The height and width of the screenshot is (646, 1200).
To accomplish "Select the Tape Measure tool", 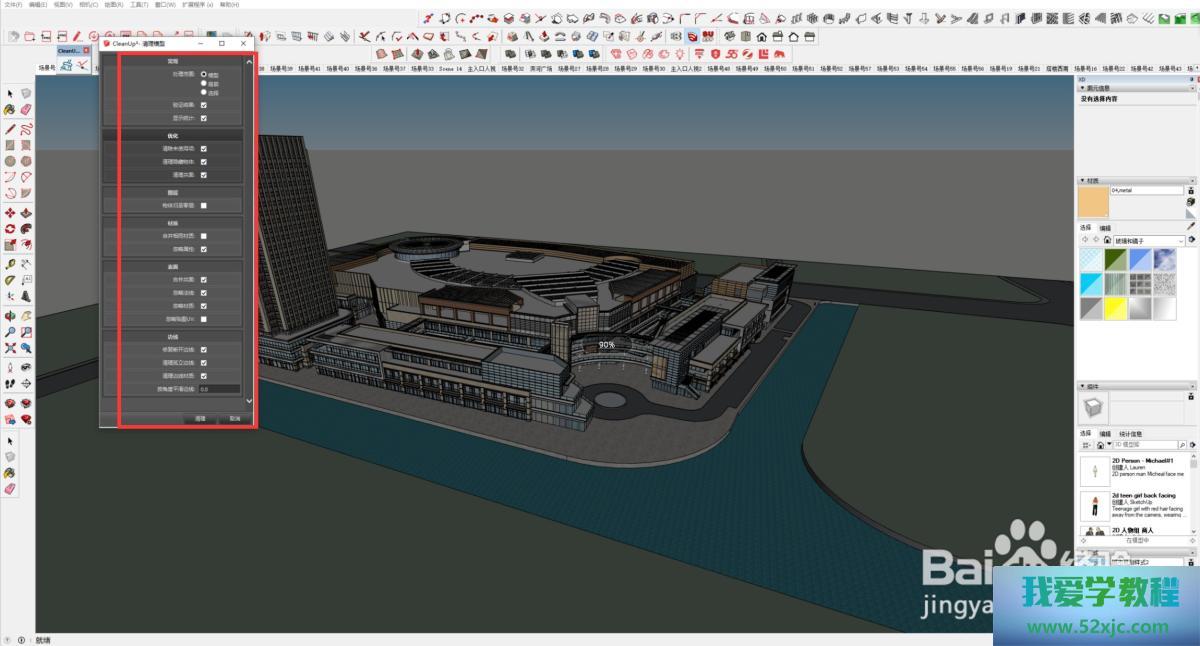I will 10,264.
